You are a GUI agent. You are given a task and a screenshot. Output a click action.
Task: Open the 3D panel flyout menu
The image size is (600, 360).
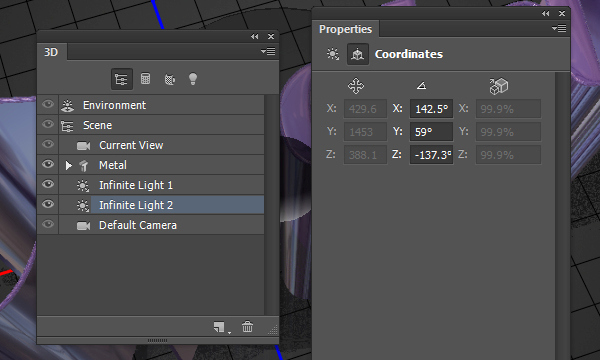click(268, 51)
